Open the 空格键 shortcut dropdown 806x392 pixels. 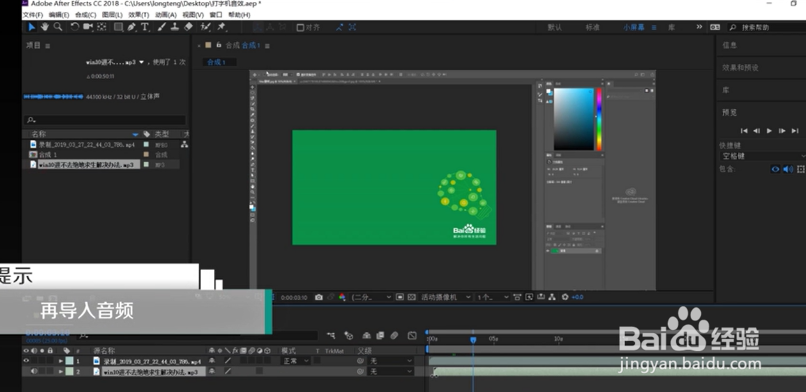(x=763, y=156)
